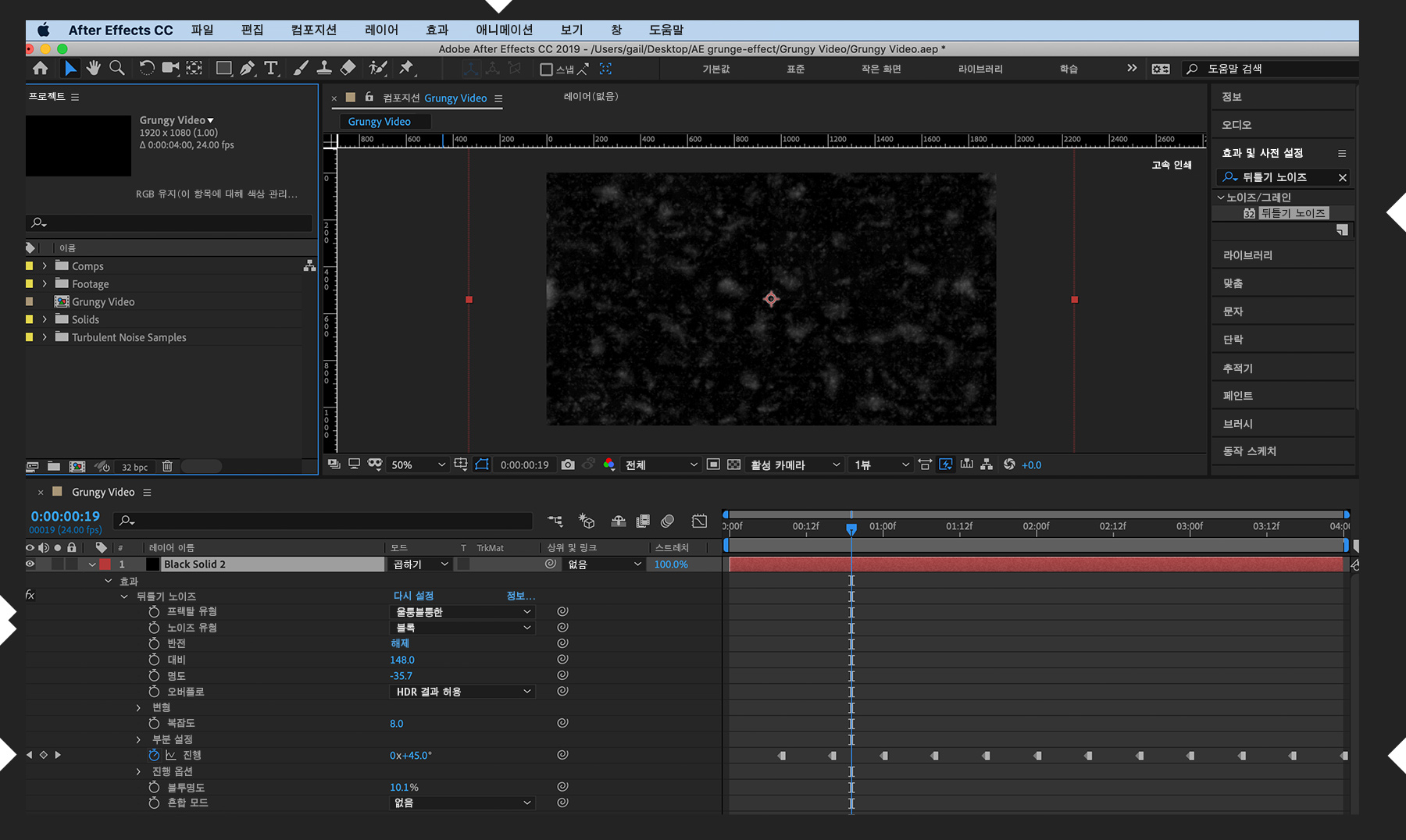This screenshot has width=1406, height=840.
Task: Select the Type text tool
Action: coord(271,69)
